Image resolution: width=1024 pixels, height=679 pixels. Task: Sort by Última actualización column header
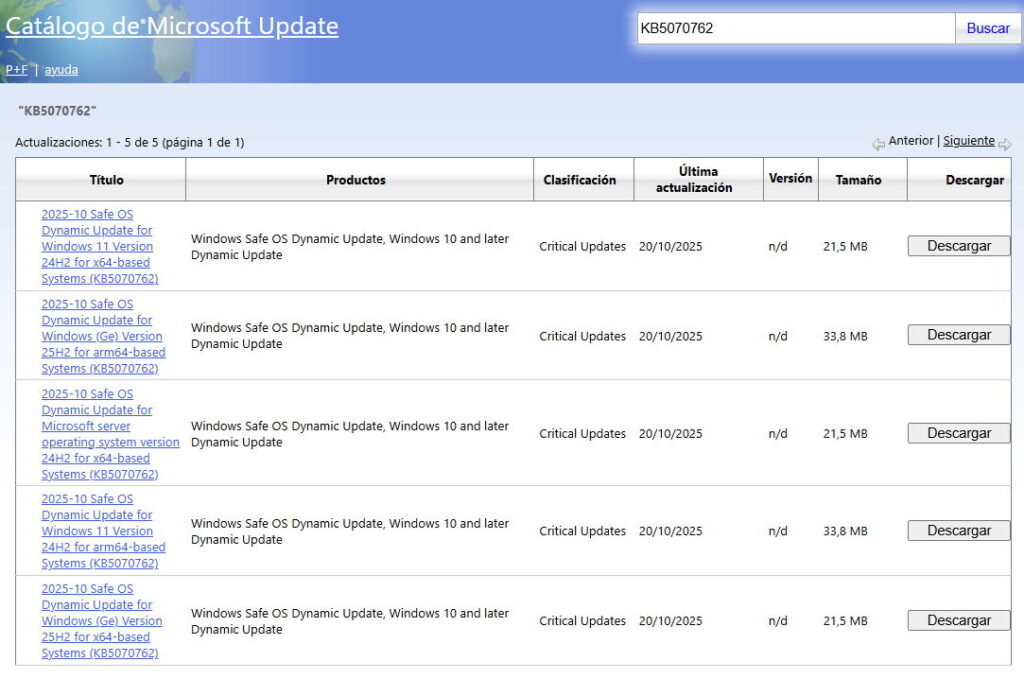coord(693,180)
